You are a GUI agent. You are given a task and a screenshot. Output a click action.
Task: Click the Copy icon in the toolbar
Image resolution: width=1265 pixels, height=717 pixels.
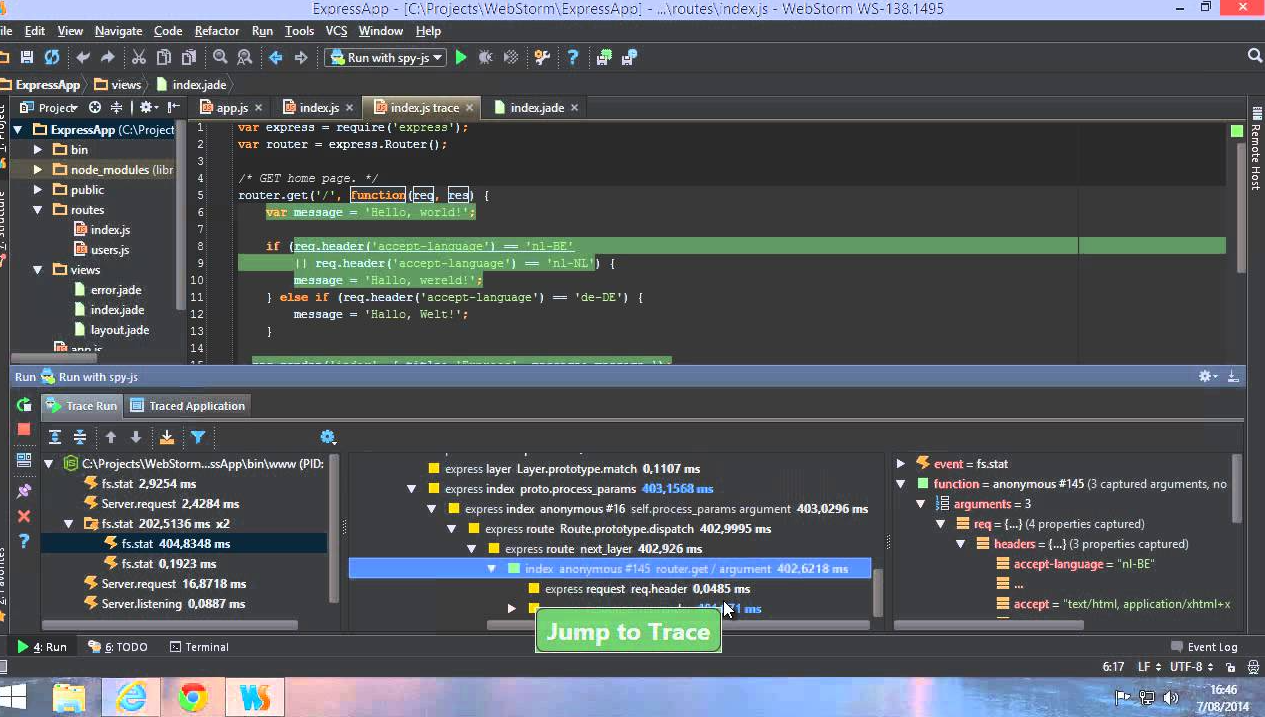(x=163, y=58)
